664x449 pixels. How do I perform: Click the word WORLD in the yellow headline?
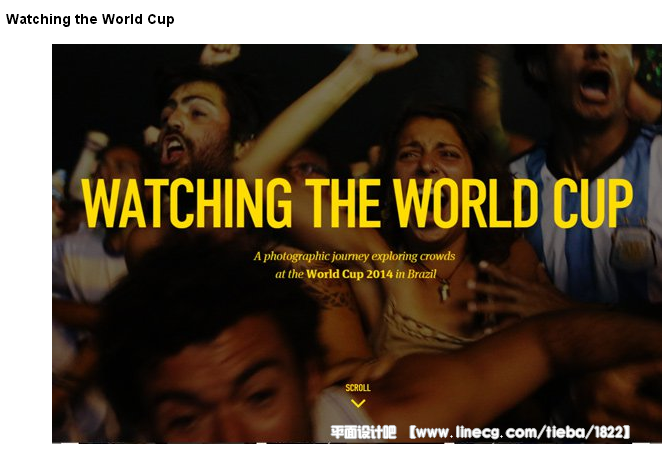[466, 203]
